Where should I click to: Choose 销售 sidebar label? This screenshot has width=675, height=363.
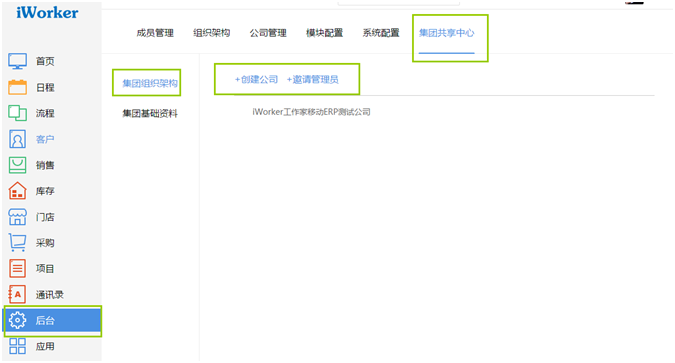[x=45, y=165]
